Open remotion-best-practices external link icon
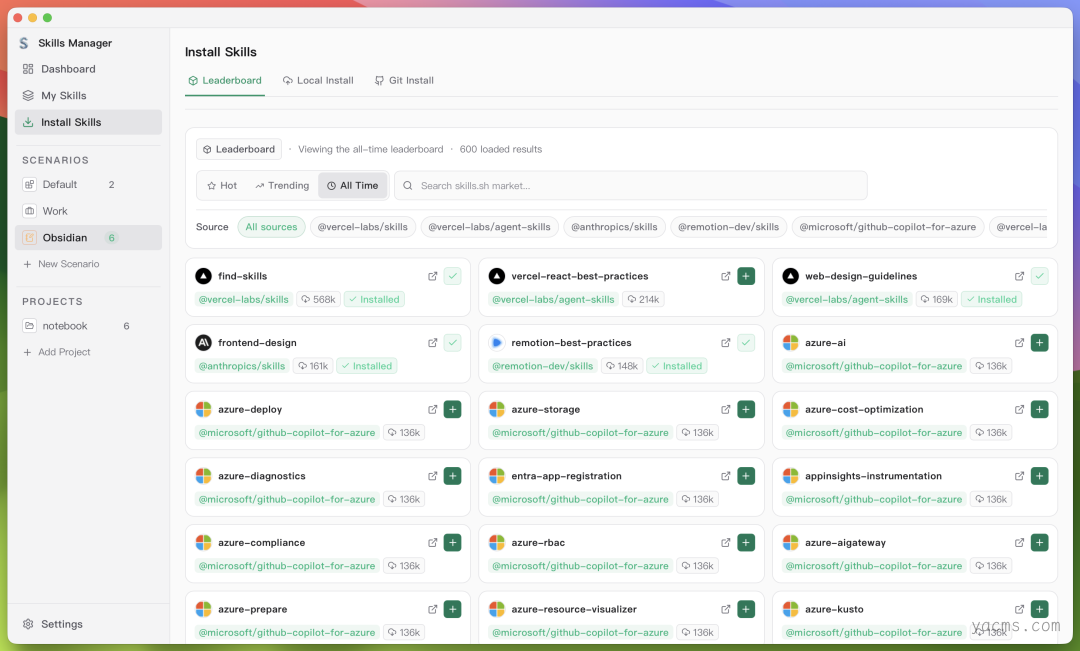The width and height of the screenshot is (1080, 651). (x=726, y=342)
